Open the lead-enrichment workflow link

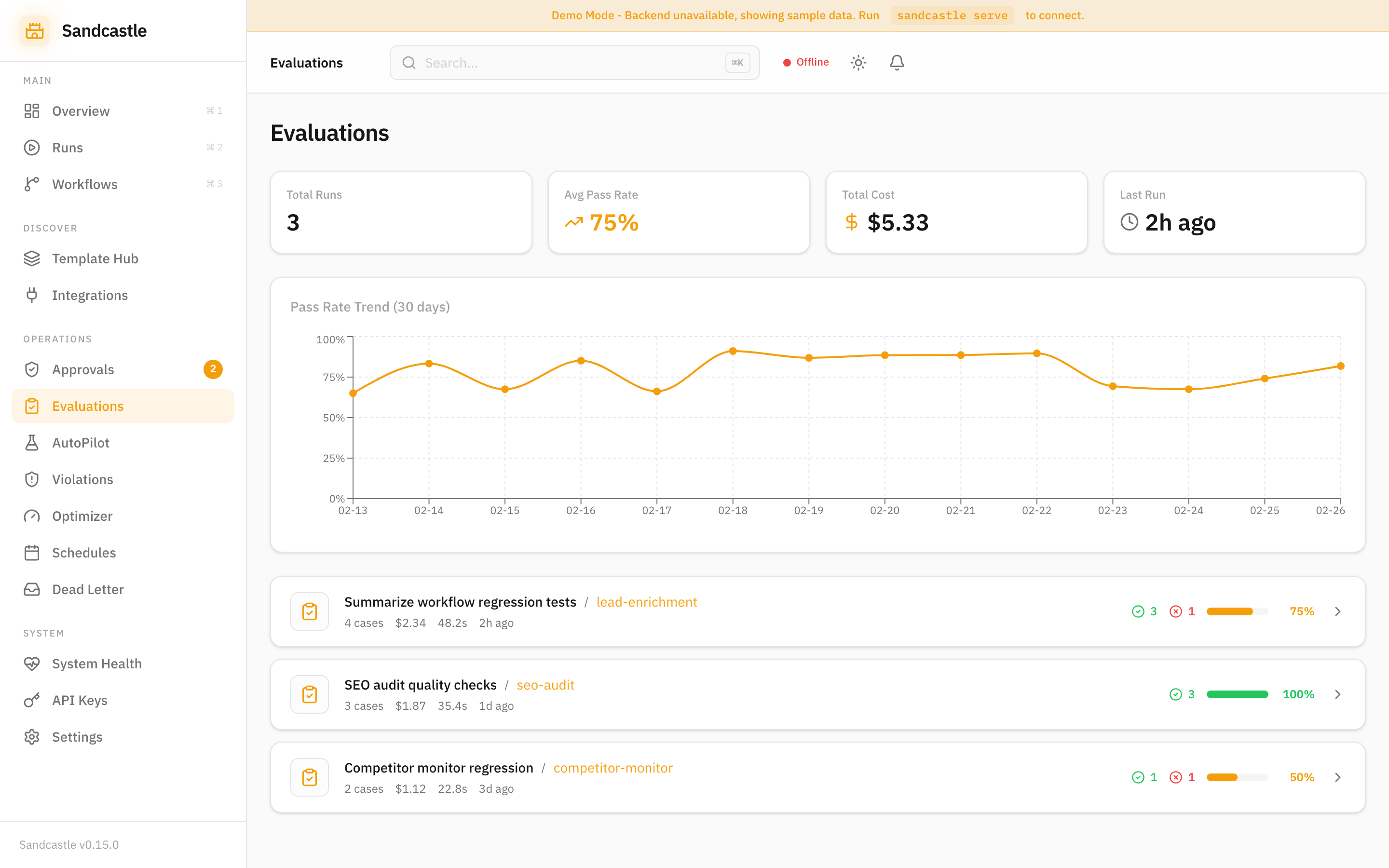(646, 602)
